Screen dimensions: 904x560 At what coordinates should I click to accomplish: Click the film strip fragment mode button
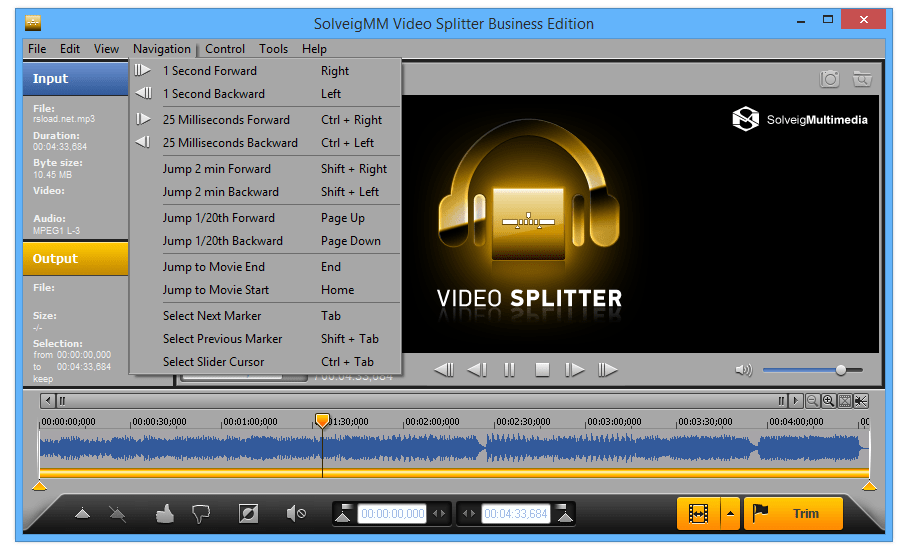coord(698,513)
